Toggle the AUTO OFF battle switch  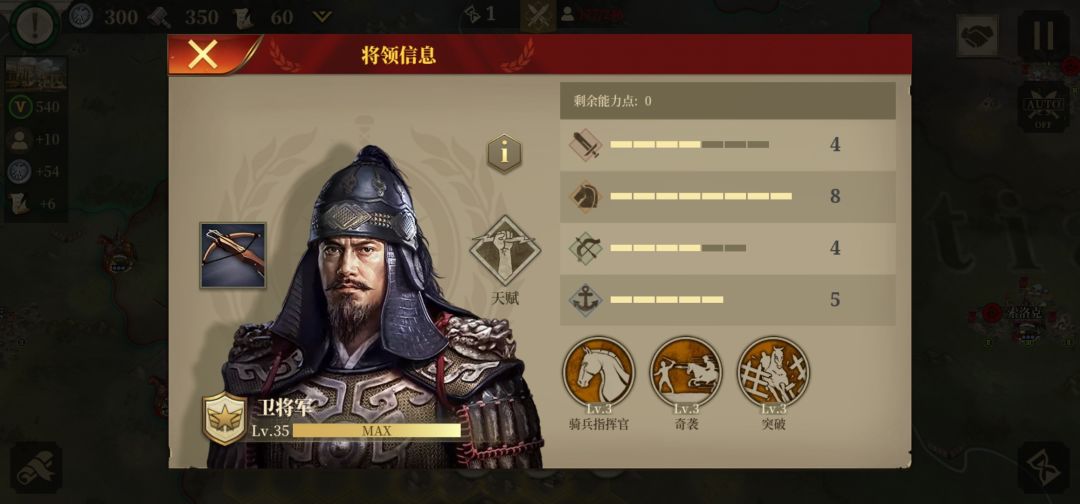pyautogui.click(x=1043, y=107)
